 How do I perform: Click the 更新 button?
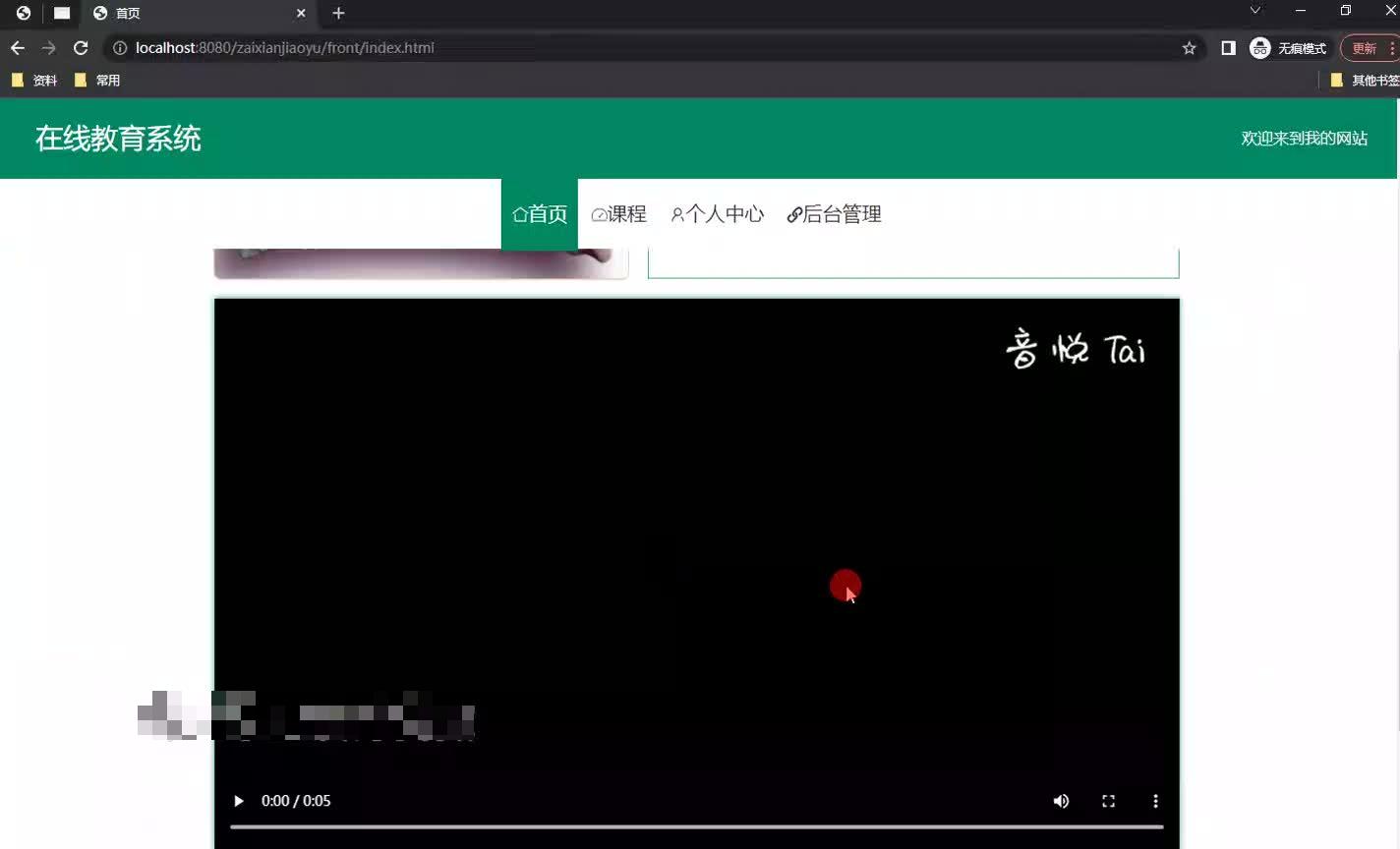pos(1367,47)
